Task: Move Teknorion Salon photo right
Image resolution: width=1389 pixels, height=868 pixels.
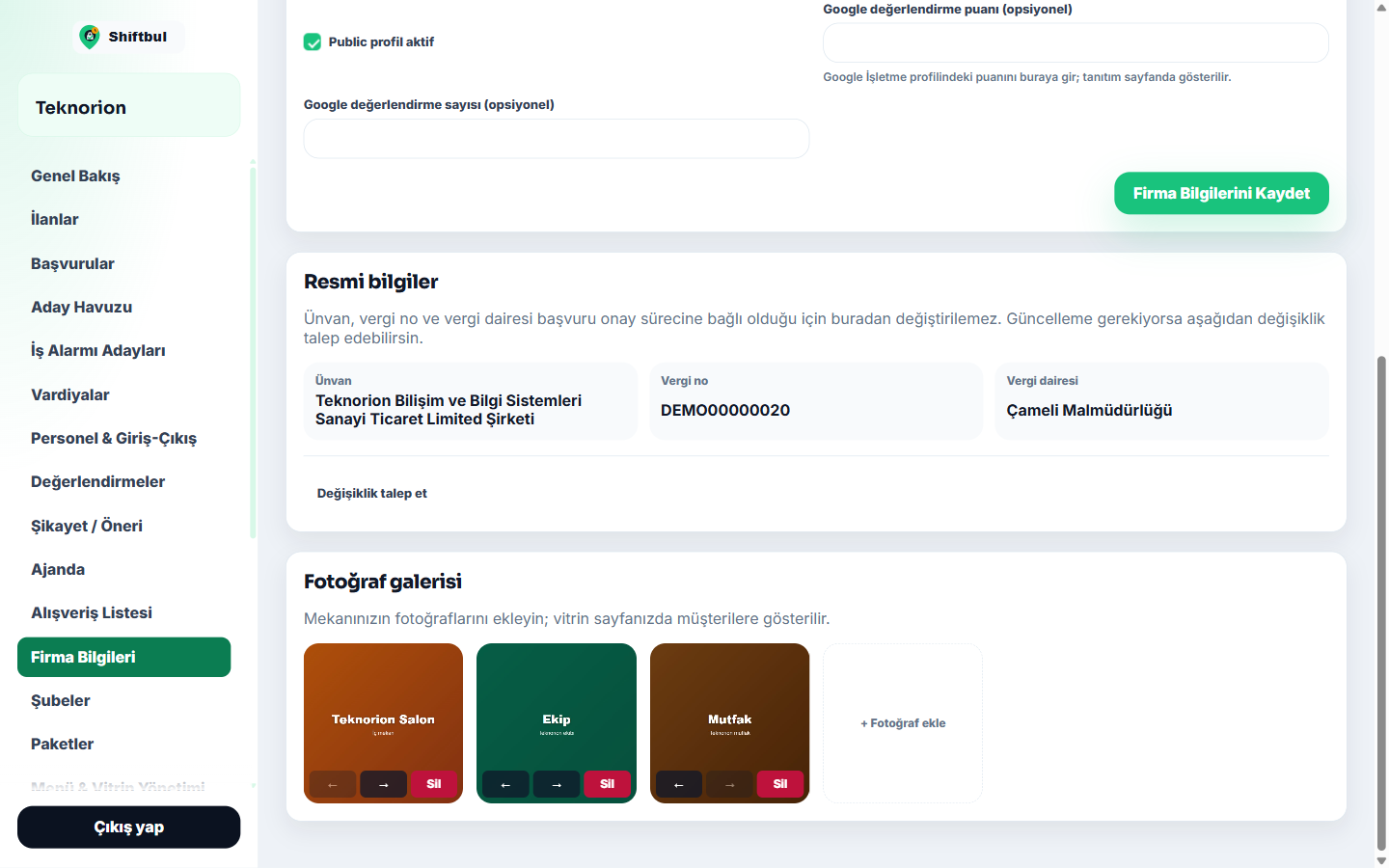Action: tap(384, 784)
